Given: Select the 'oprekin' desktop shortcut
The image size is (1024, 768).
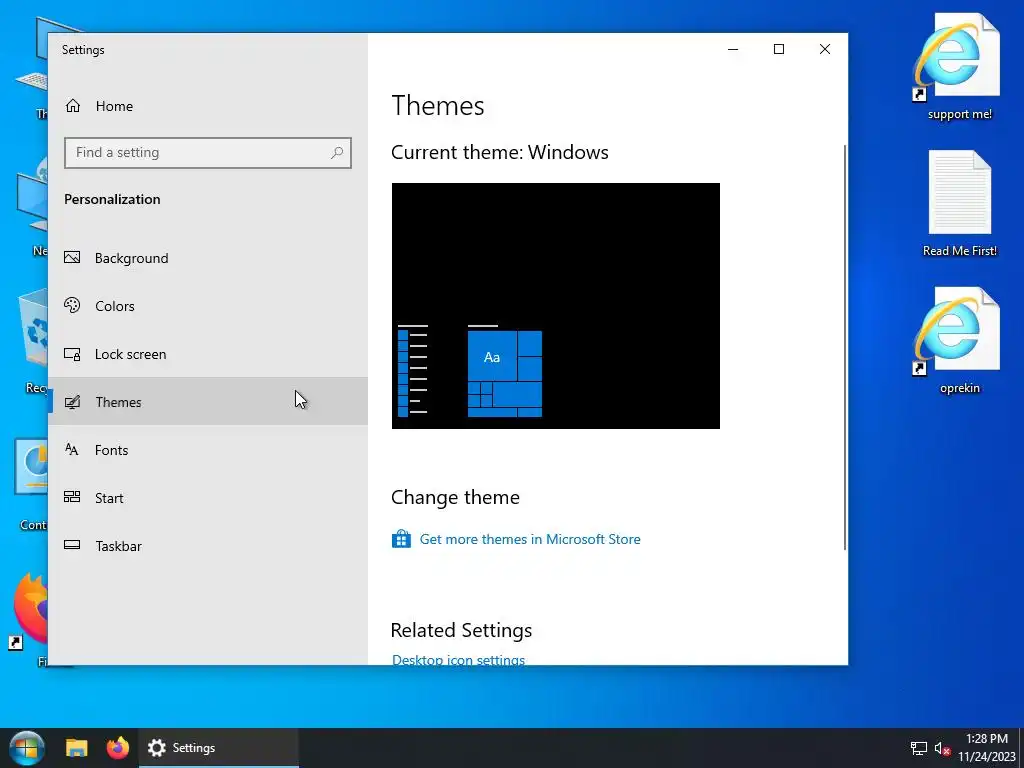Looking at the screenshot, I should [959, 341].
